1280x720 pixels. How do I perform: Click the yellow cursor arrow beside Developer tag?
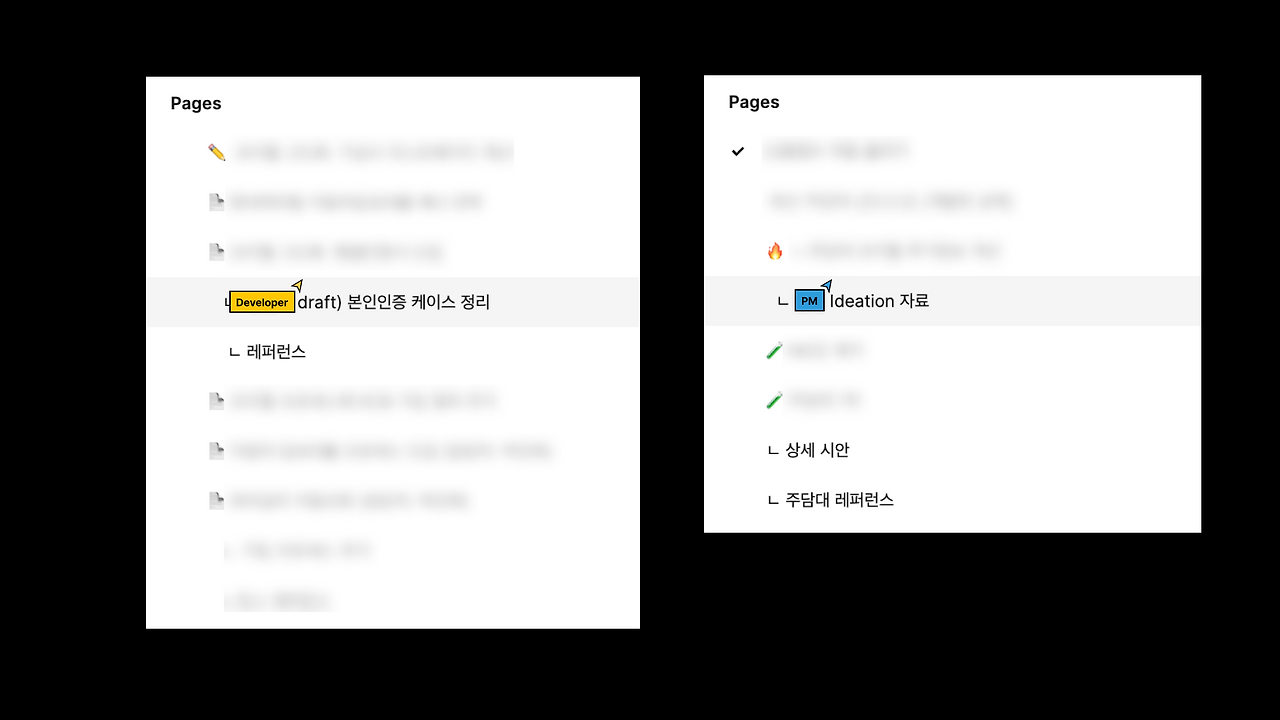click(297, 285)
